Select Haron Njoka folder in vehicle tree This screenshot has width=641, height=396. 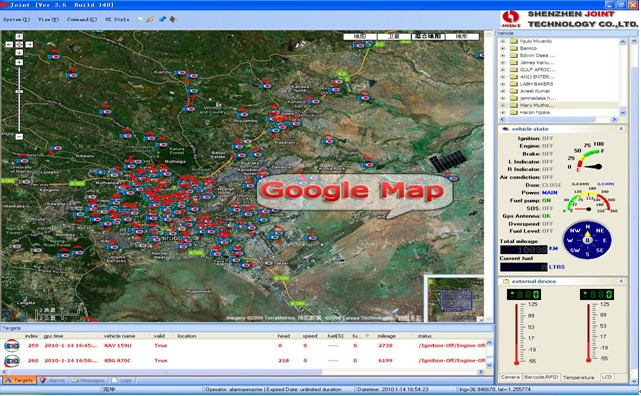point(535,112)
